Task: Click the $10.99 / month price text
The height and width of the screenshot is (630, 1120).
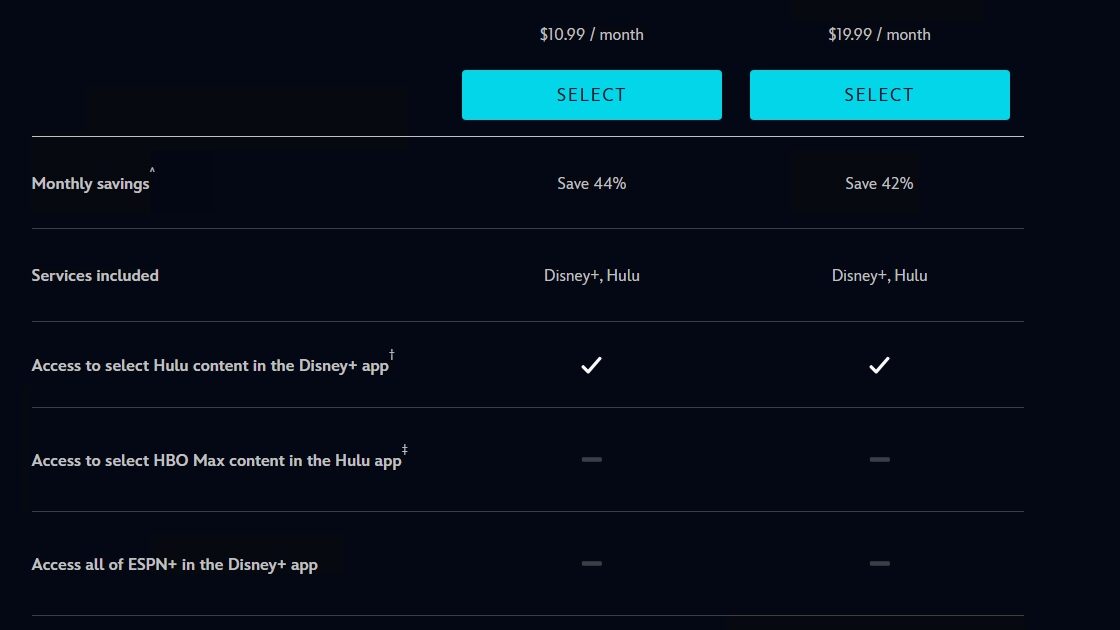Action: pyautogui.click(x=591, y=34)
